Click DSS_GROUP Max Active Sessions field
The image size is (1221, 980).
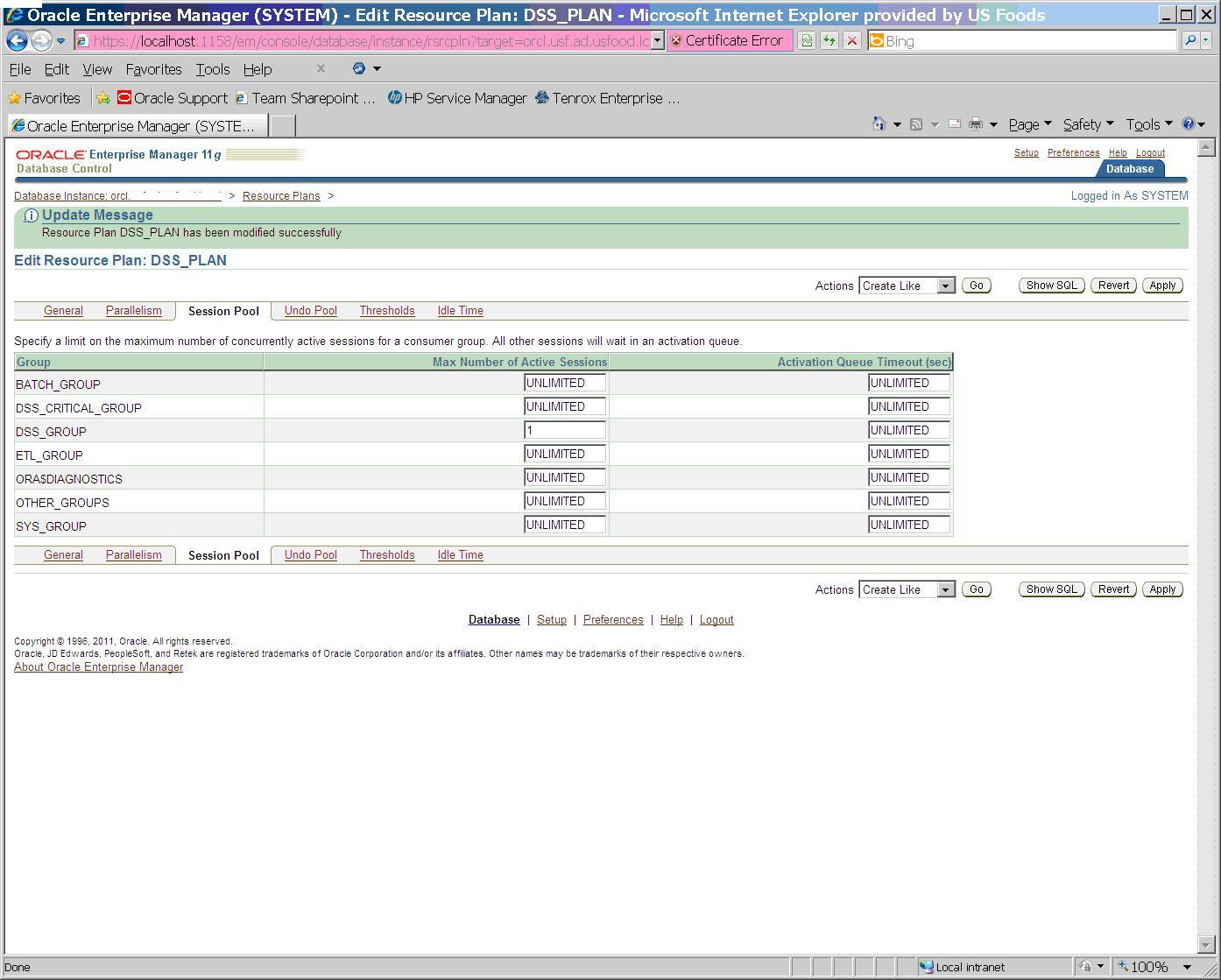coord(565,430)
